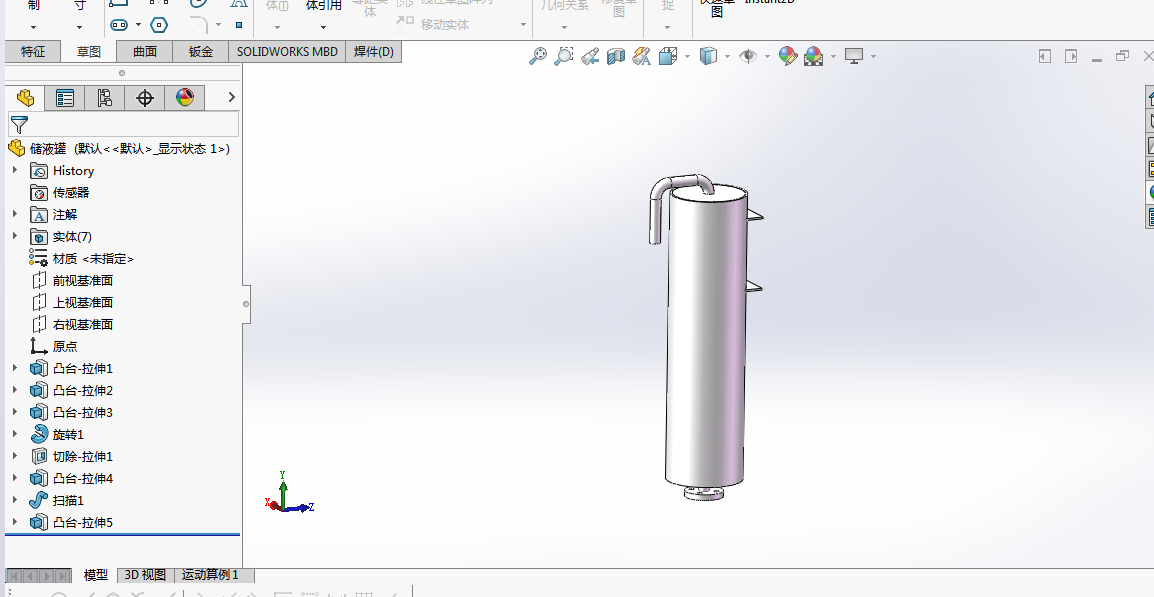Expand the History folder
This screenshot has height=597, width=1154.
click(15, 170)
